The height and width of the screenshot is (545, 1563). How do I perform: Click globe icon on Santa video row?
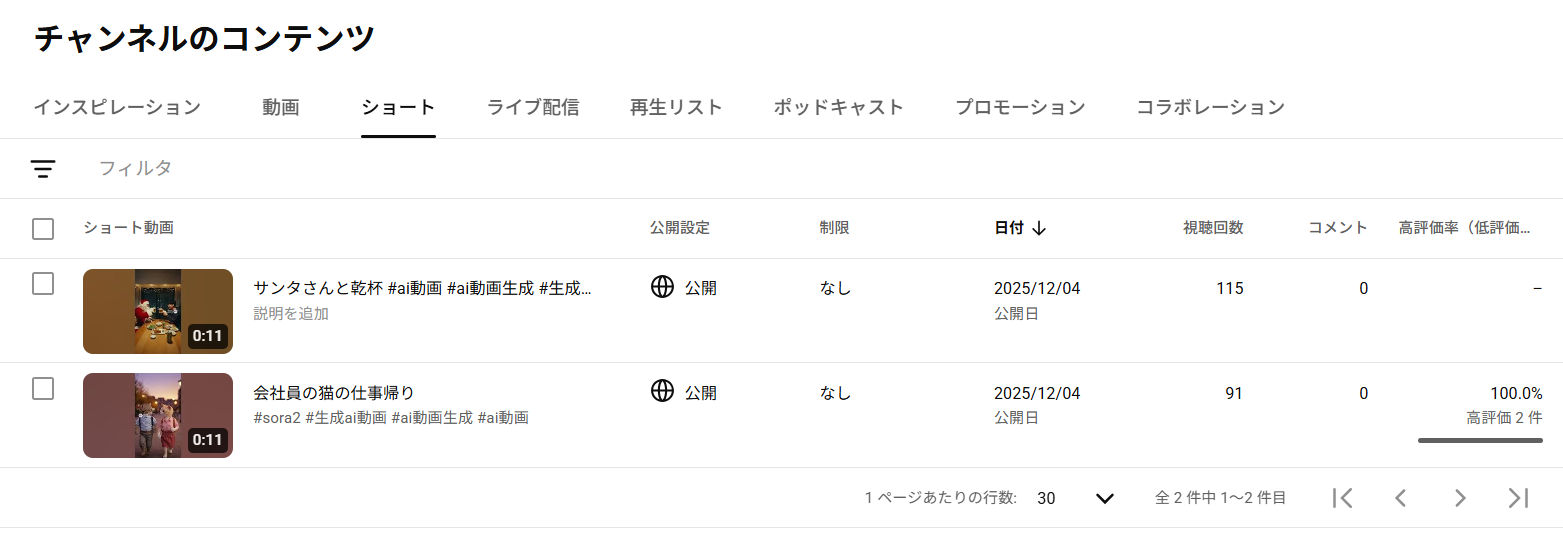(662, 288)
